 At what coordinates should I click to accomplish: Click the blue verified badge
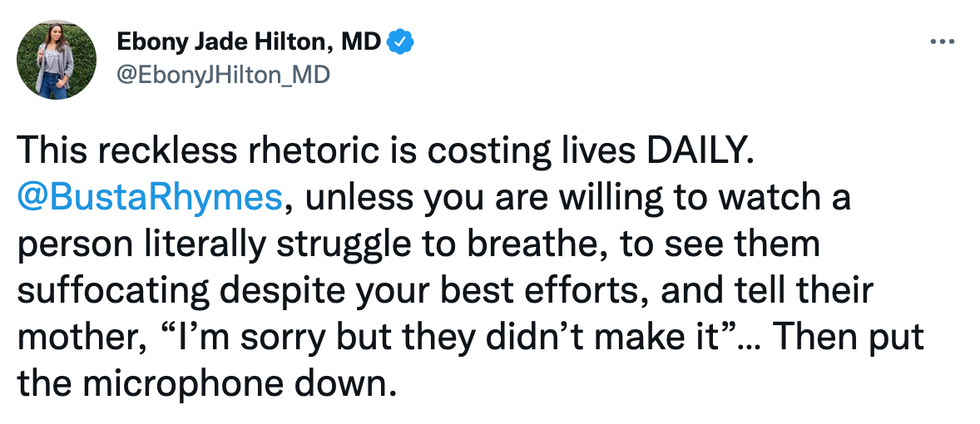(403, 43)
